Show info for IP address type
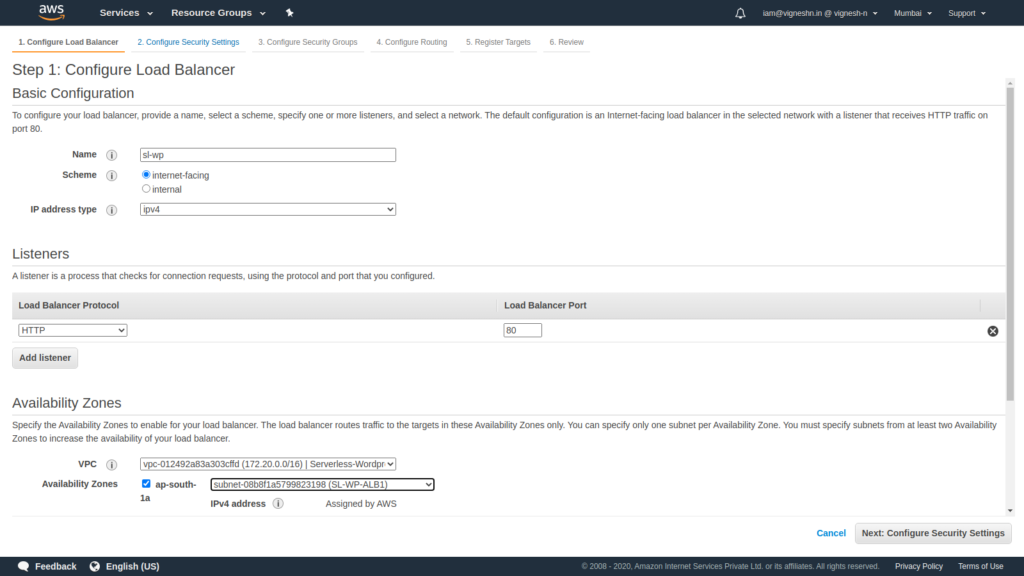The width and height of the screenshot is (1024, 576). [x=112, y=210]
